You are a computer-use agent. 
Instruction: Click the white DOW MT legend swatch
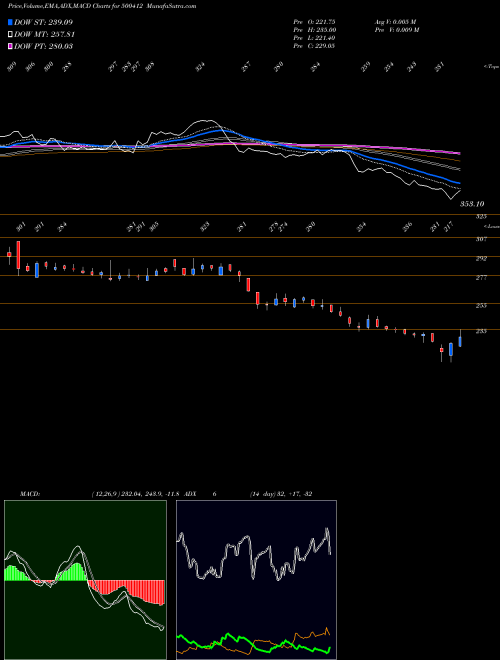coord(10,34)
